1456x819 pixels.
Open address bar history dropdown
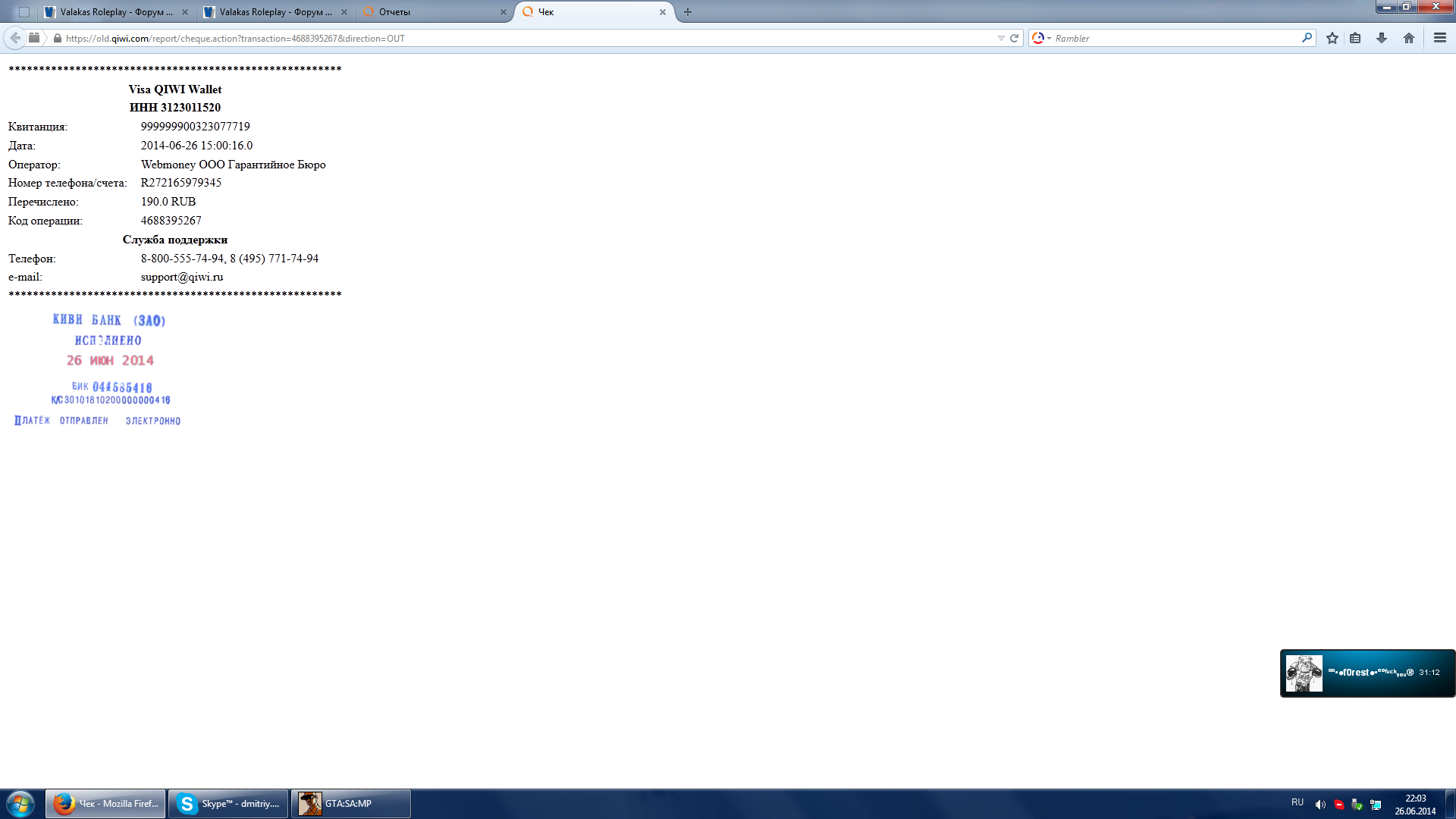click(1001, 38)
